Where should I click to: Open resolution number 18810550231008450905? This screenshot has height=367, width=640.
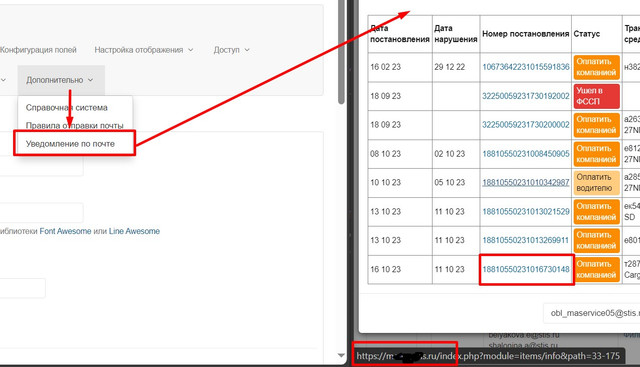(526, 154)
